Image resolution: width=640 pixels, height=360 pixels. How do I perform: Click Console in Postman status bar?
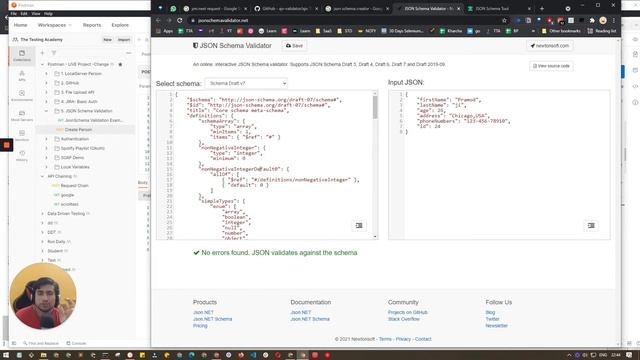tap(76, 343)
